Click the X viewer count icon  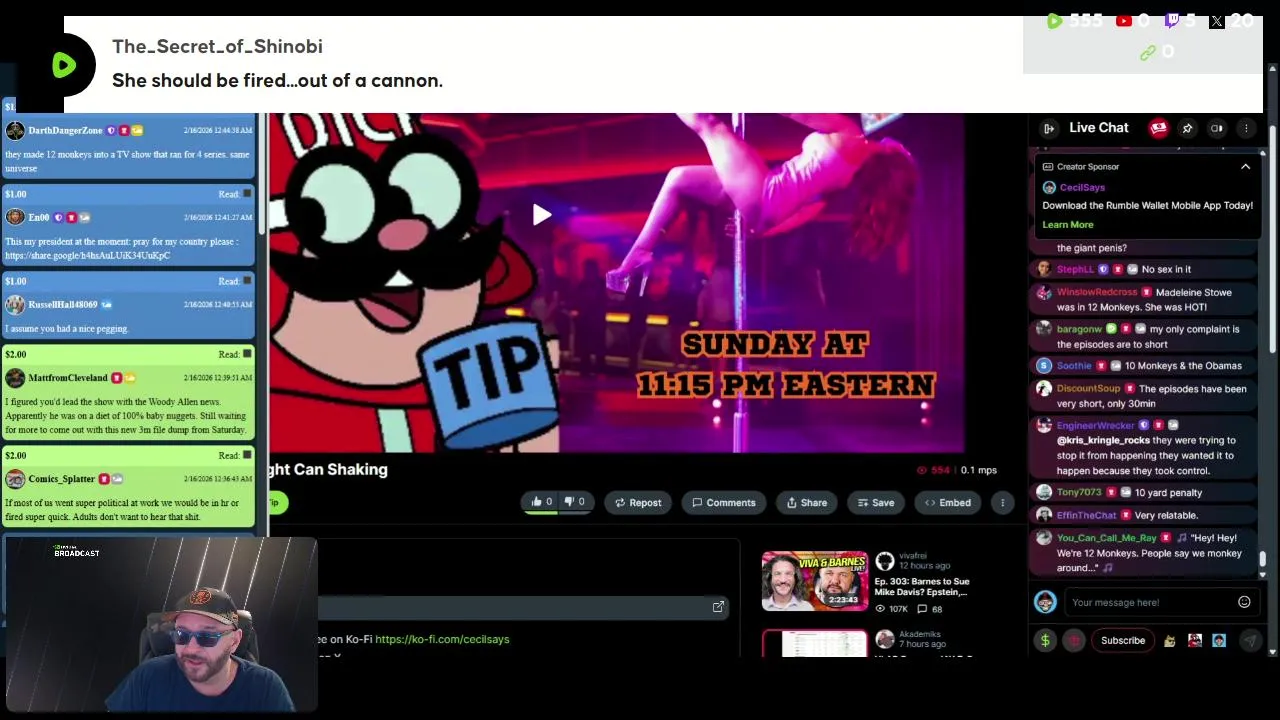(x=1216, y=21)
